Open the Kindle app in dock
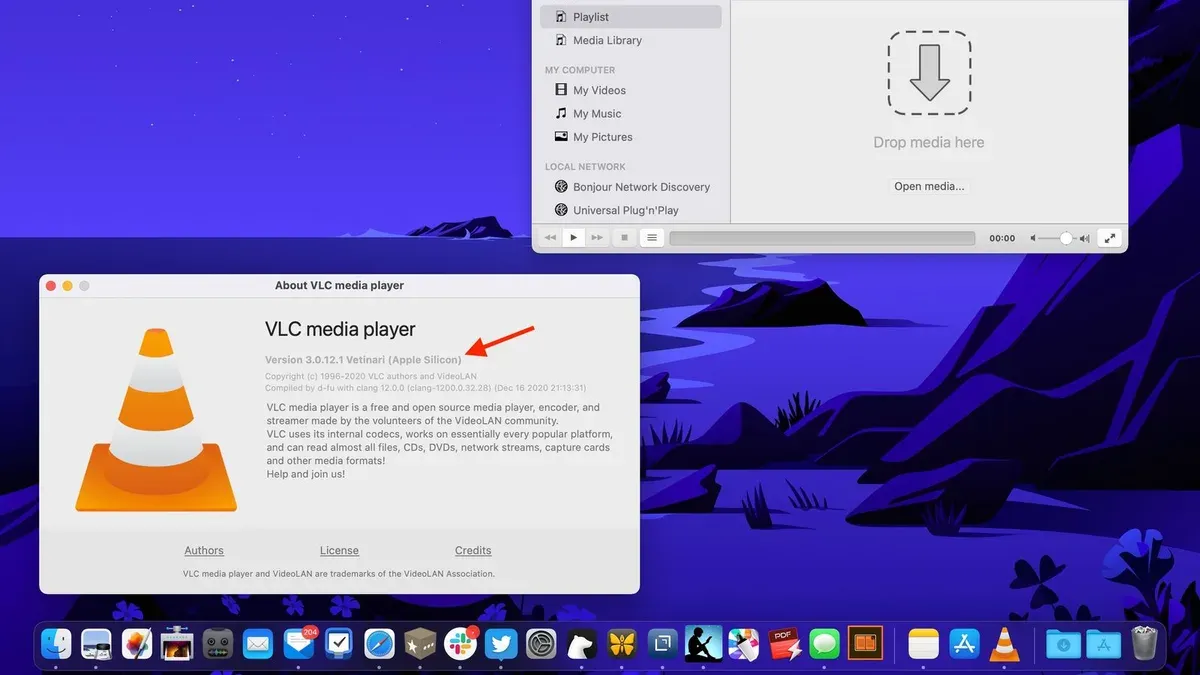This screenshot has height=675, width=1200. tap(703, 645)
